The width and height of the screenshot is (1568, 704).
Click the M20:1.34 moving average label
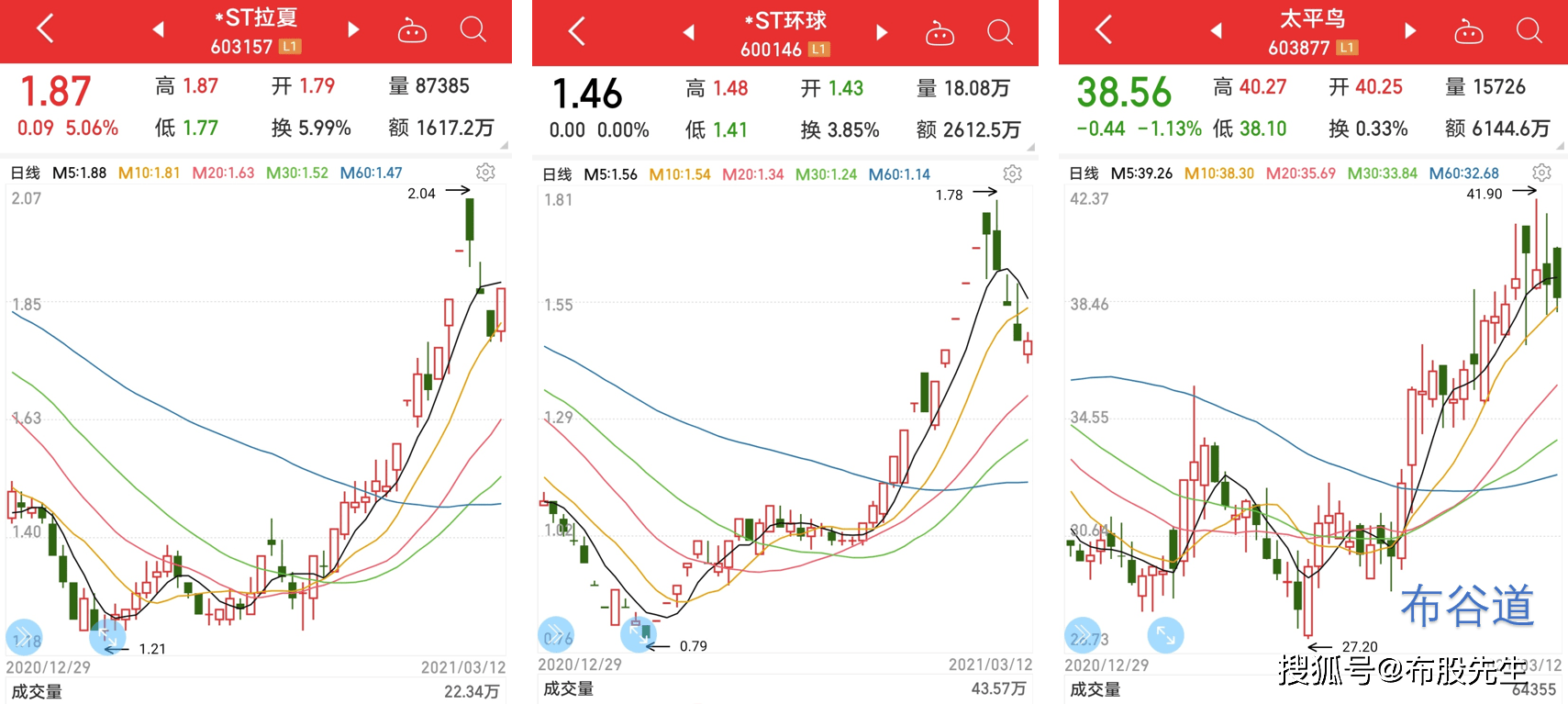coord(752,174)
